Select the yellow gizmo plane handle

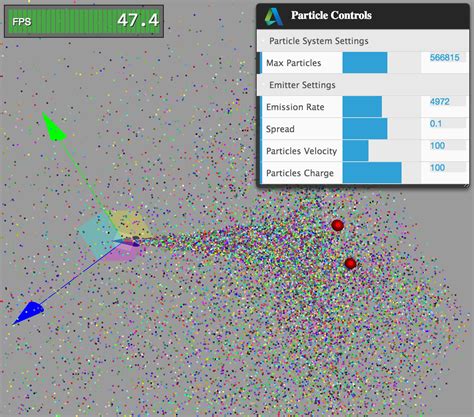pyautogui.click(x=130, y=224)
